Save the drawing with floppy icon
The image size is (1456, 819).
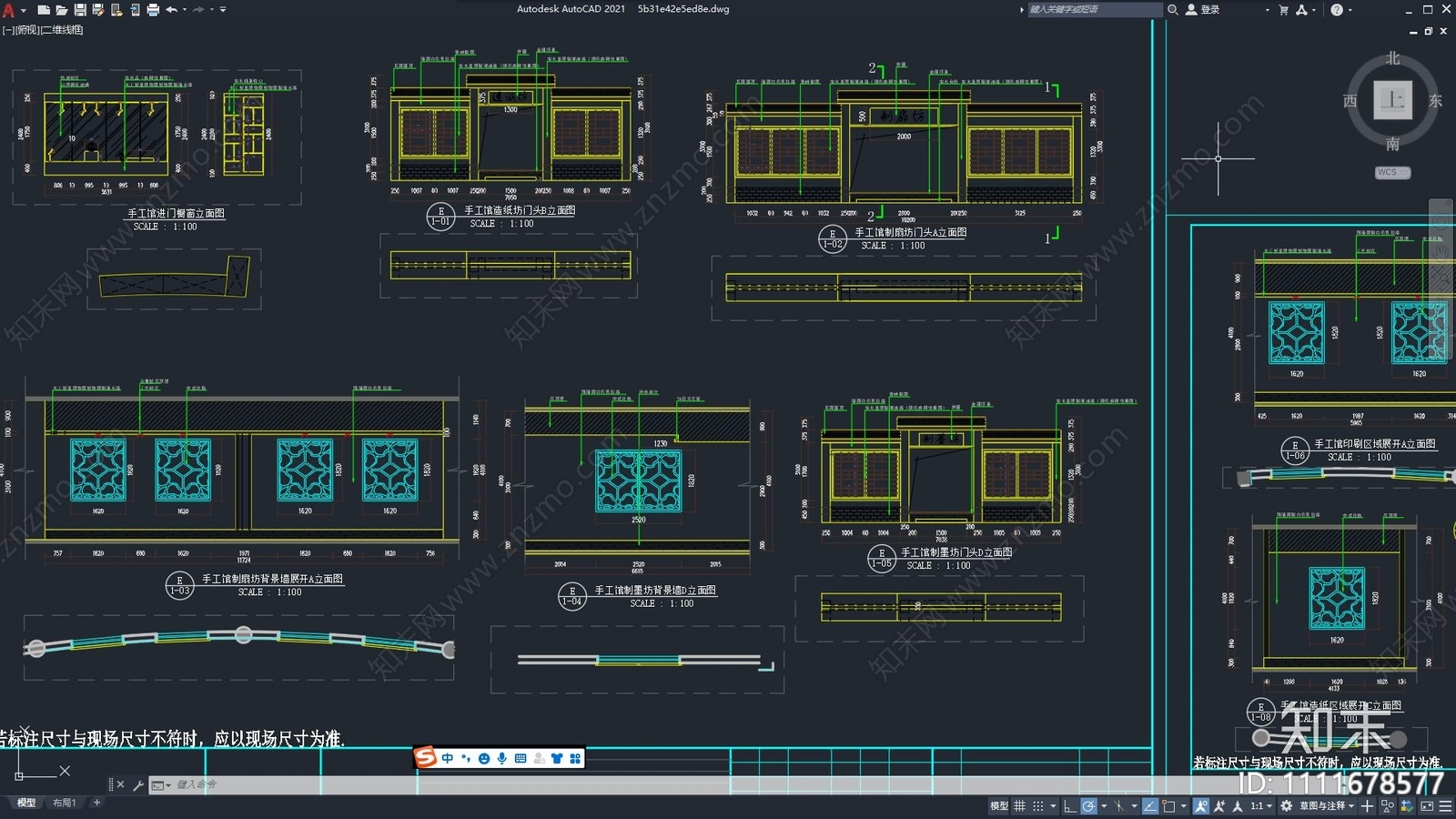80,9
